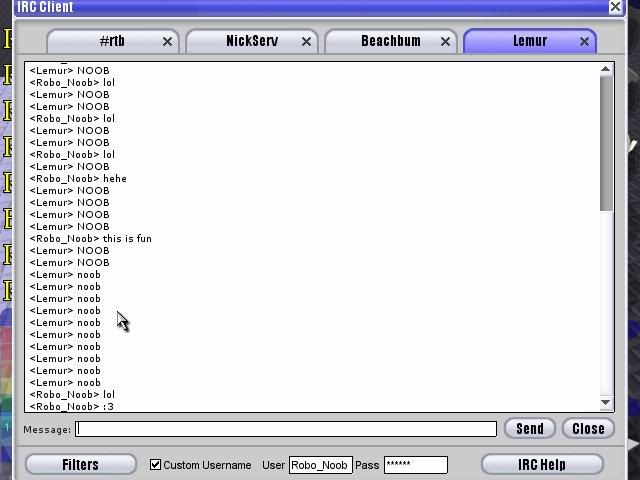Close the Beachbum tab with its X
This screenshot has width=640, height=480.
[446, 42]
